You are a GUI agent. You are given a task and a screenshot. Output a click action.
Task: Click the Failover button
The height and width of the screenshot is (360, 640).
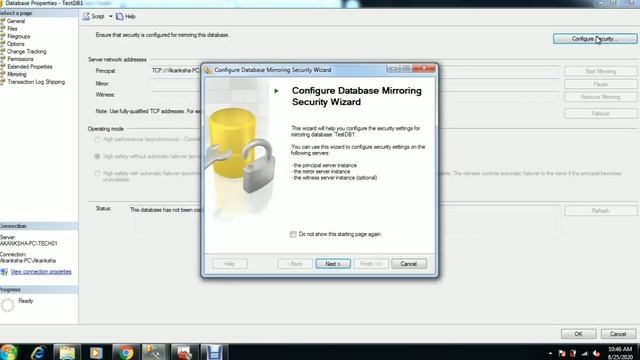click(x=600, y=114)
